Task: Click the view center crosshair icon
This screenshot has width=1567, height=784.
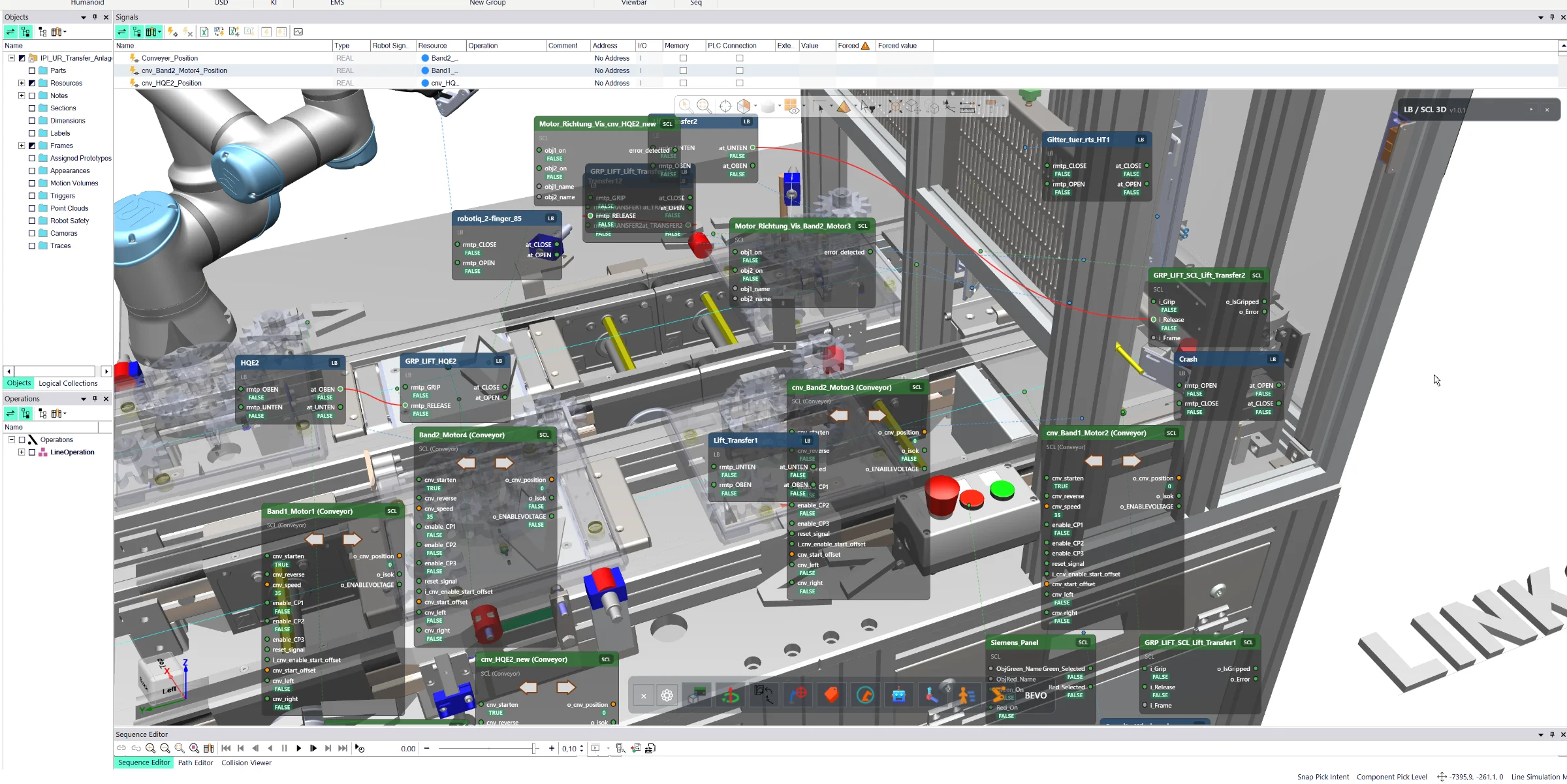Action: click(x=725, y=106)
